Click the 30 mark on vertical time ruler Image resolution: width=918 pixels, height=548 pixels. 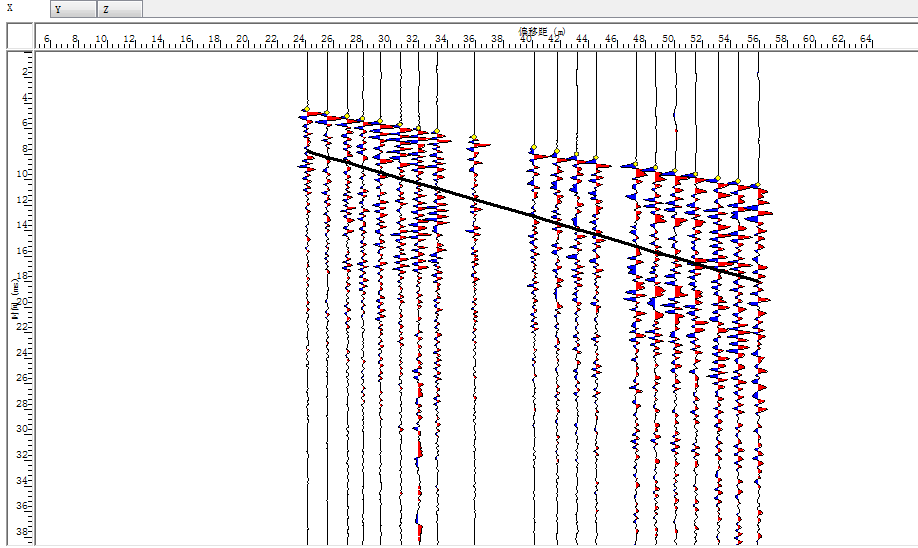click(x=26, y=428)
